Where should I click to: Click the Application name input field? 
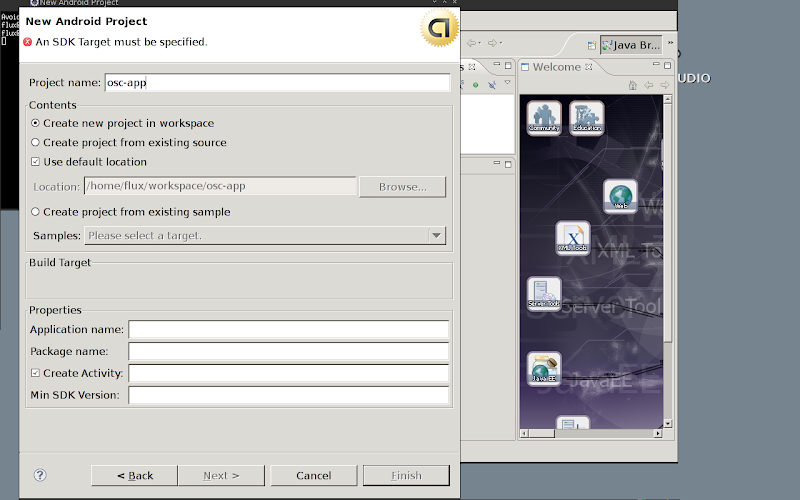(288, 329)
